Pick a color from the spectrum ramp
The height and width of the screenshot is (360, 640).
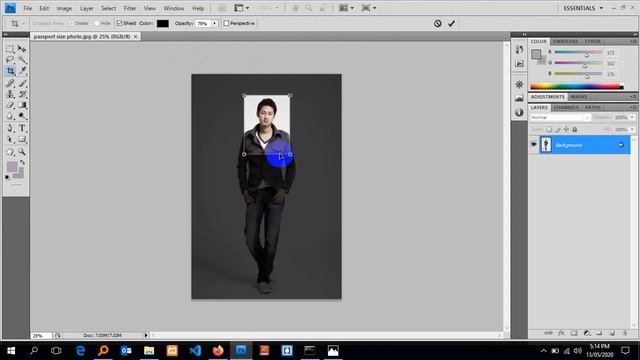[x=576, y=86]
